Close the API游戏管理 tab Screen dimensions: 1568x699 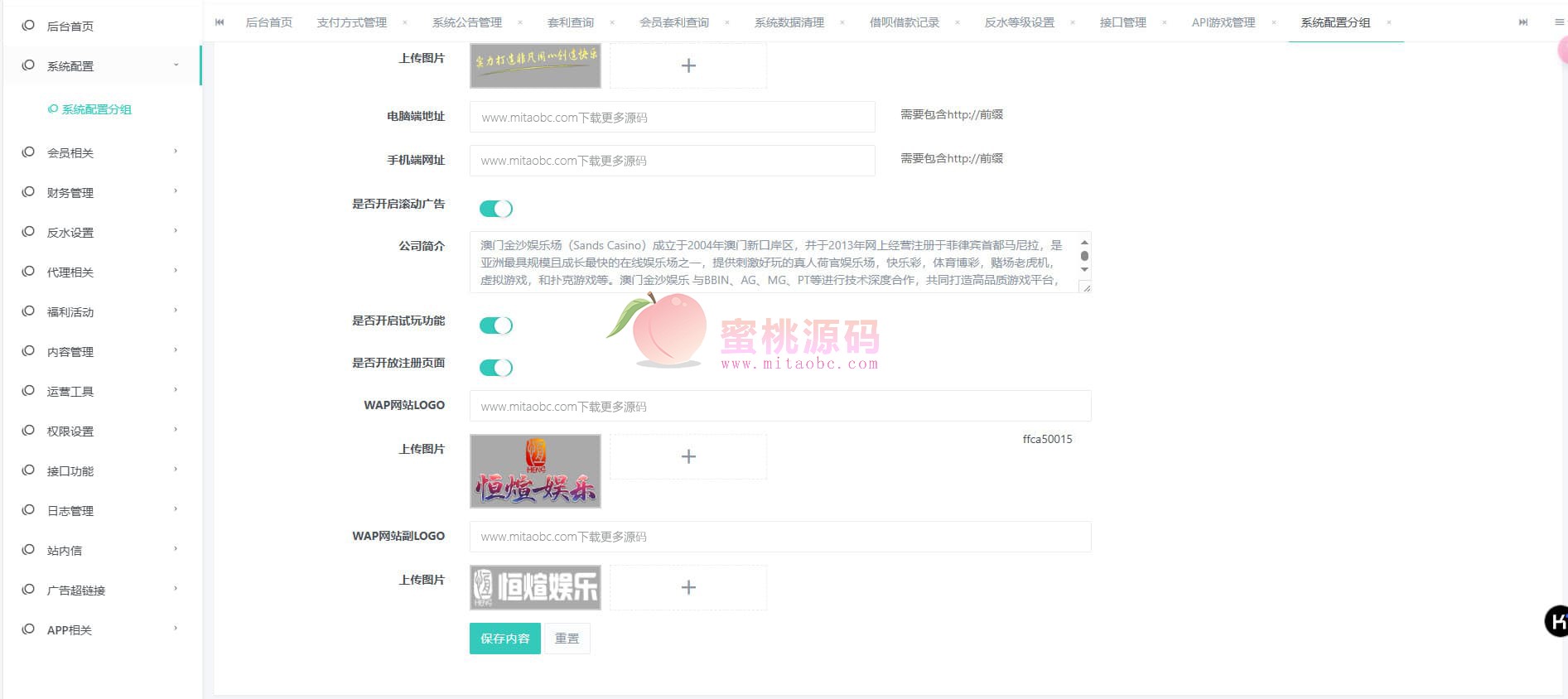(x=1273, y=22)
